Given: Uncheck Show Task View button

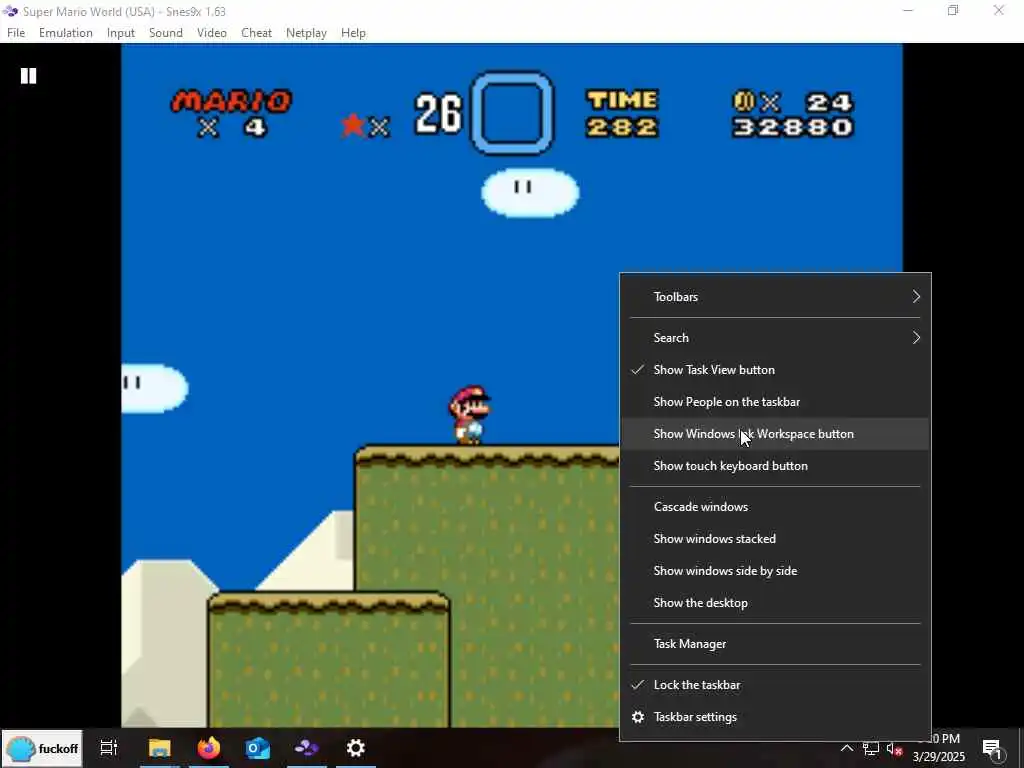Looking at the screenshot, I should click(x=775, y=370).
